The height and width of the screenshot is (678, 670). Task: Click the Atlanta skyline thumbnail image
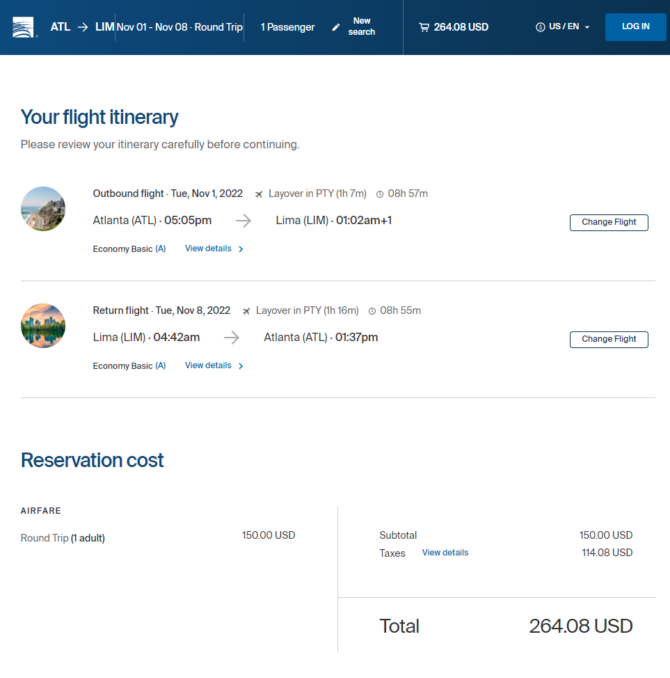pyautogui.click(x=43, y=326)
